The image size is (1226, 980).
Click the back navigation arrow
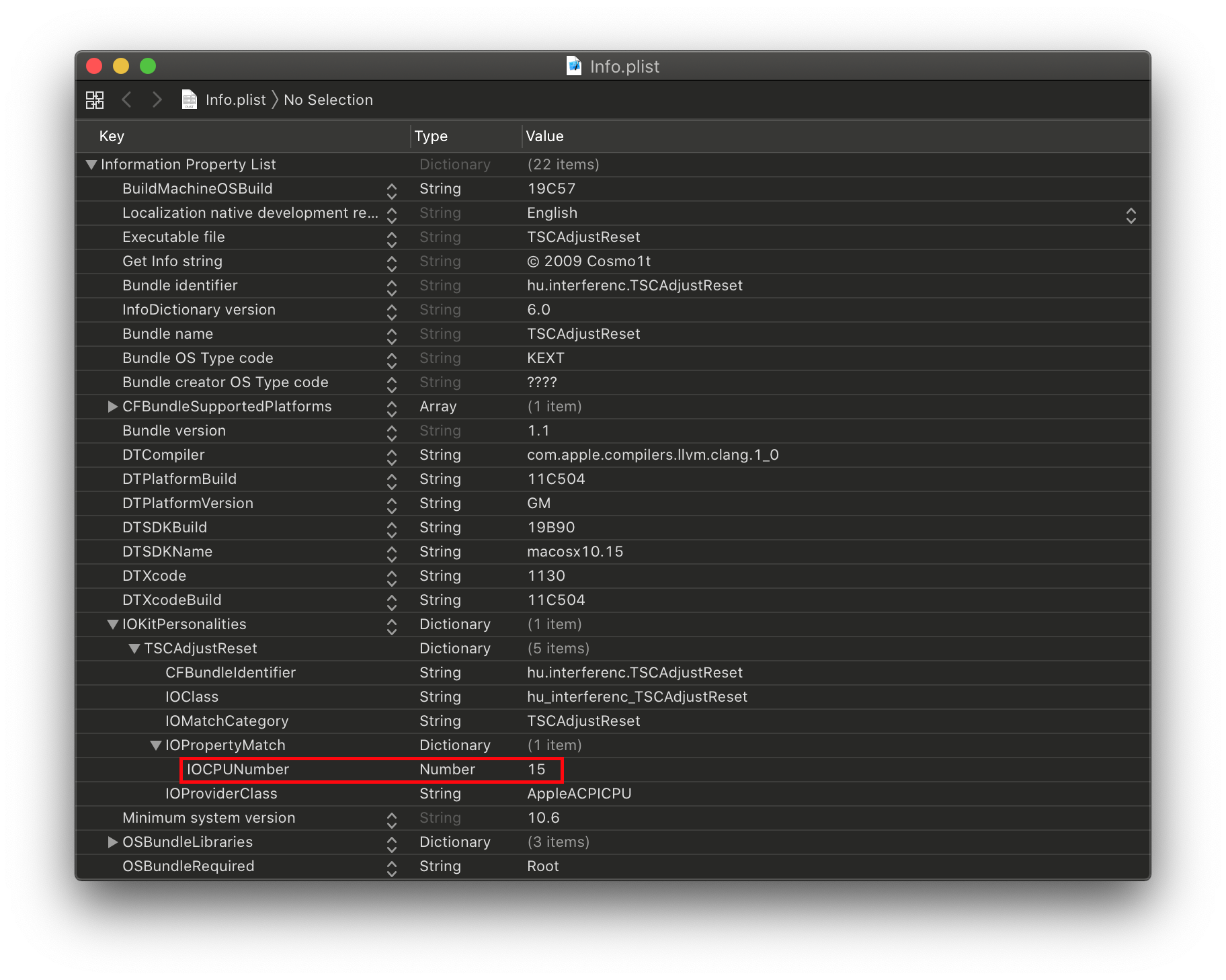coord(126,100)
